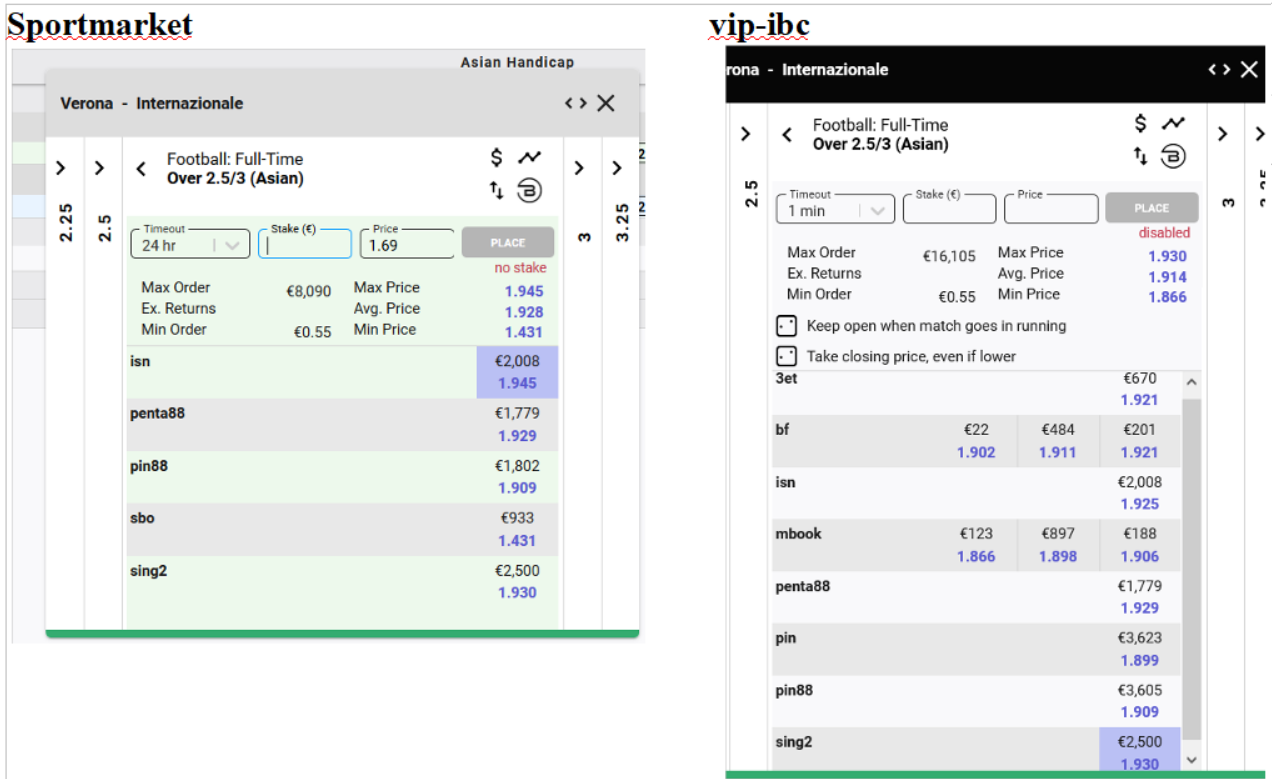This screenshot has height=779, width=1275.
Task: Select isn €2,008 at 1.945 in Sportmarket
Action: (x=517, y=372)
